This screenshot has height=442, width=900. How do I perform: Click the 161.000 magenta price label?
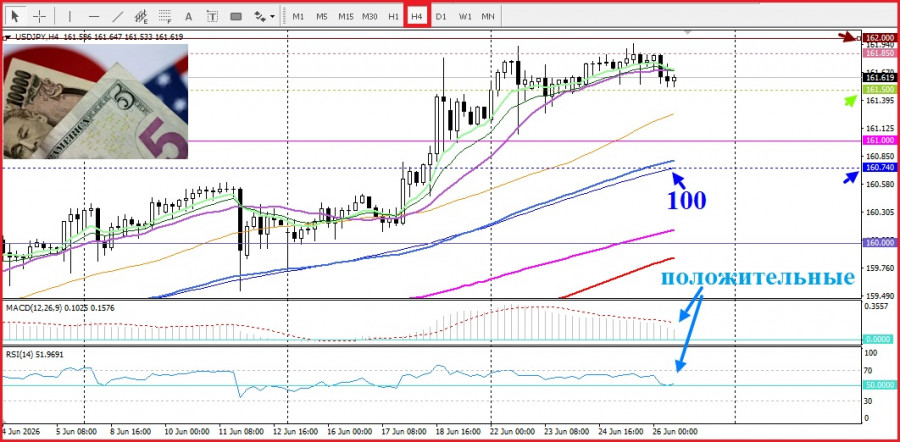point(879,141)
